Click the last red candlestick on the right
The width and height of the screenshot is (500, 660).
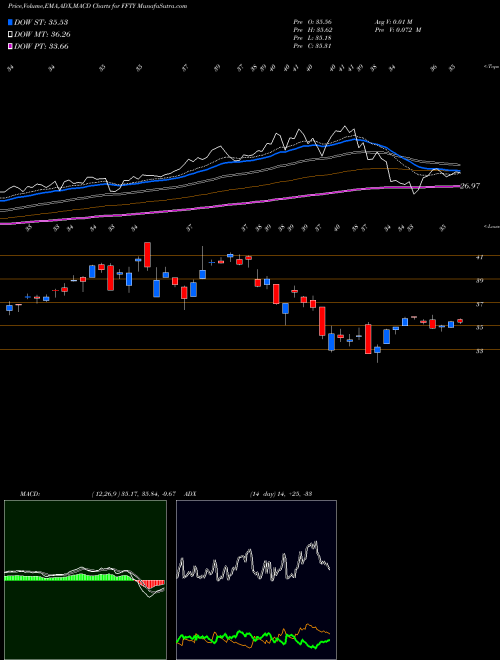(x=460, y=321)
